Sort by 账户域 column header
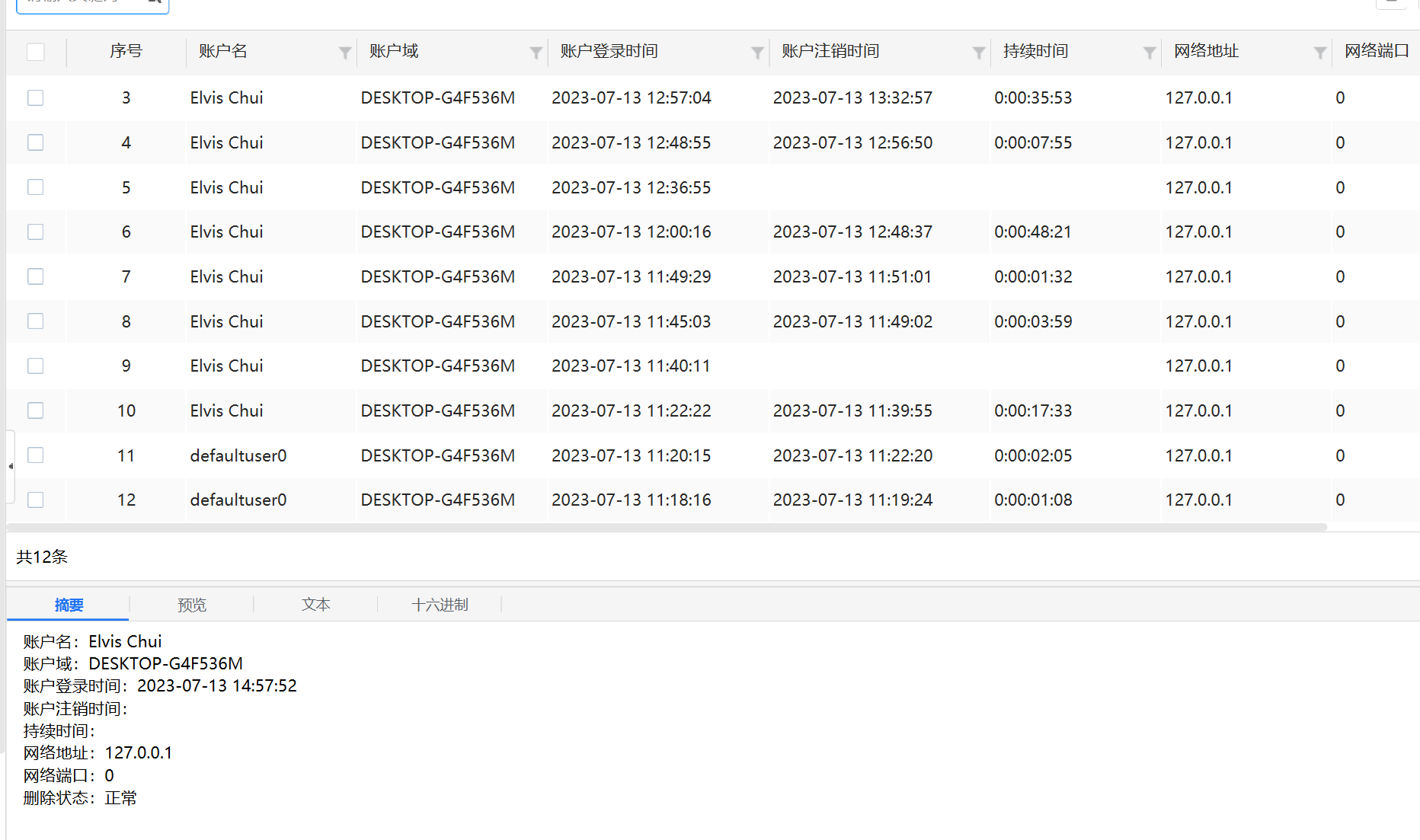Screen dimensions: 1420x840 [394, 51]
